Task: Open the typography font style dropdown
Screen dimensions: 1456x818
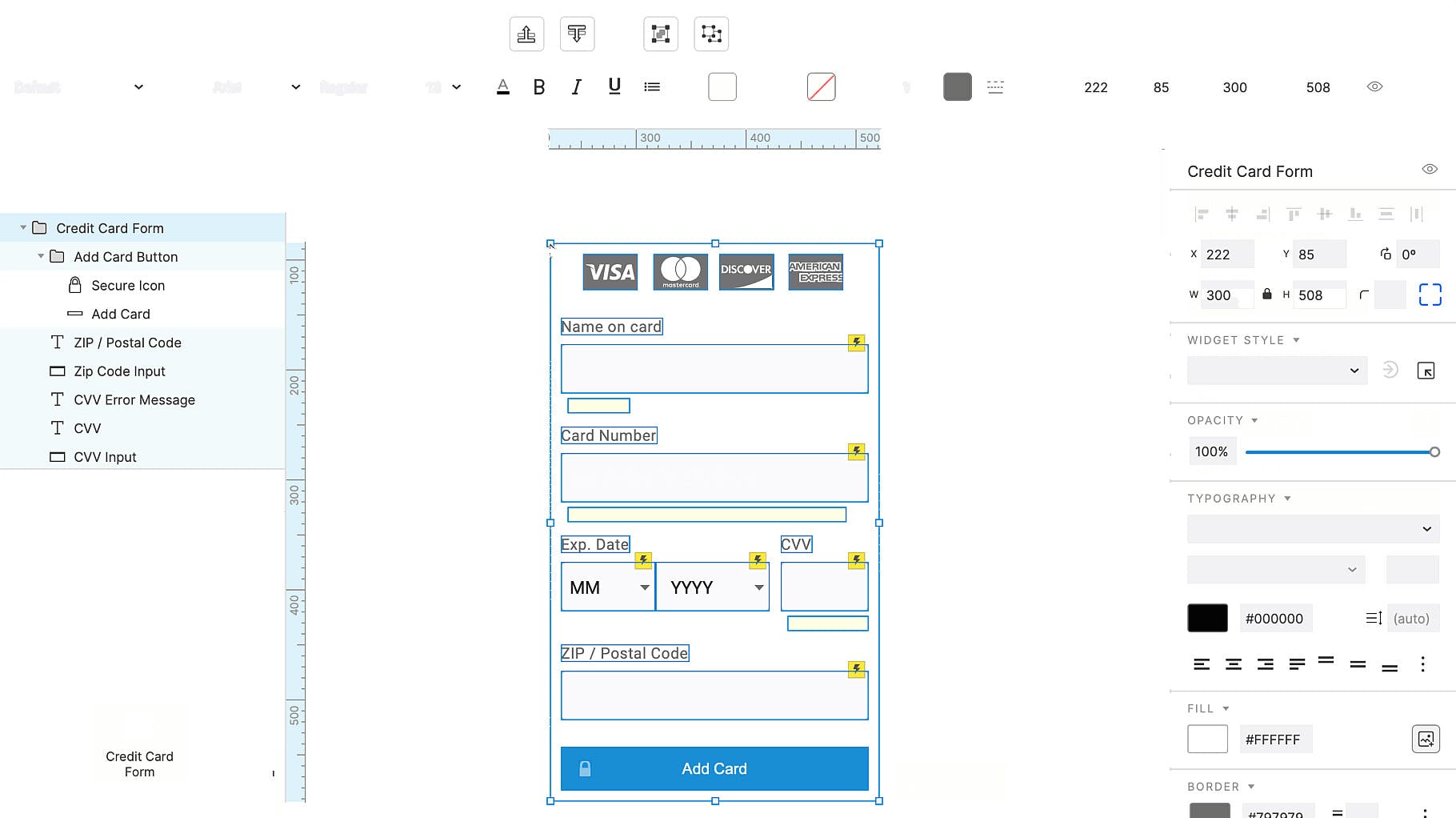Action: [x=1276, y=570]
